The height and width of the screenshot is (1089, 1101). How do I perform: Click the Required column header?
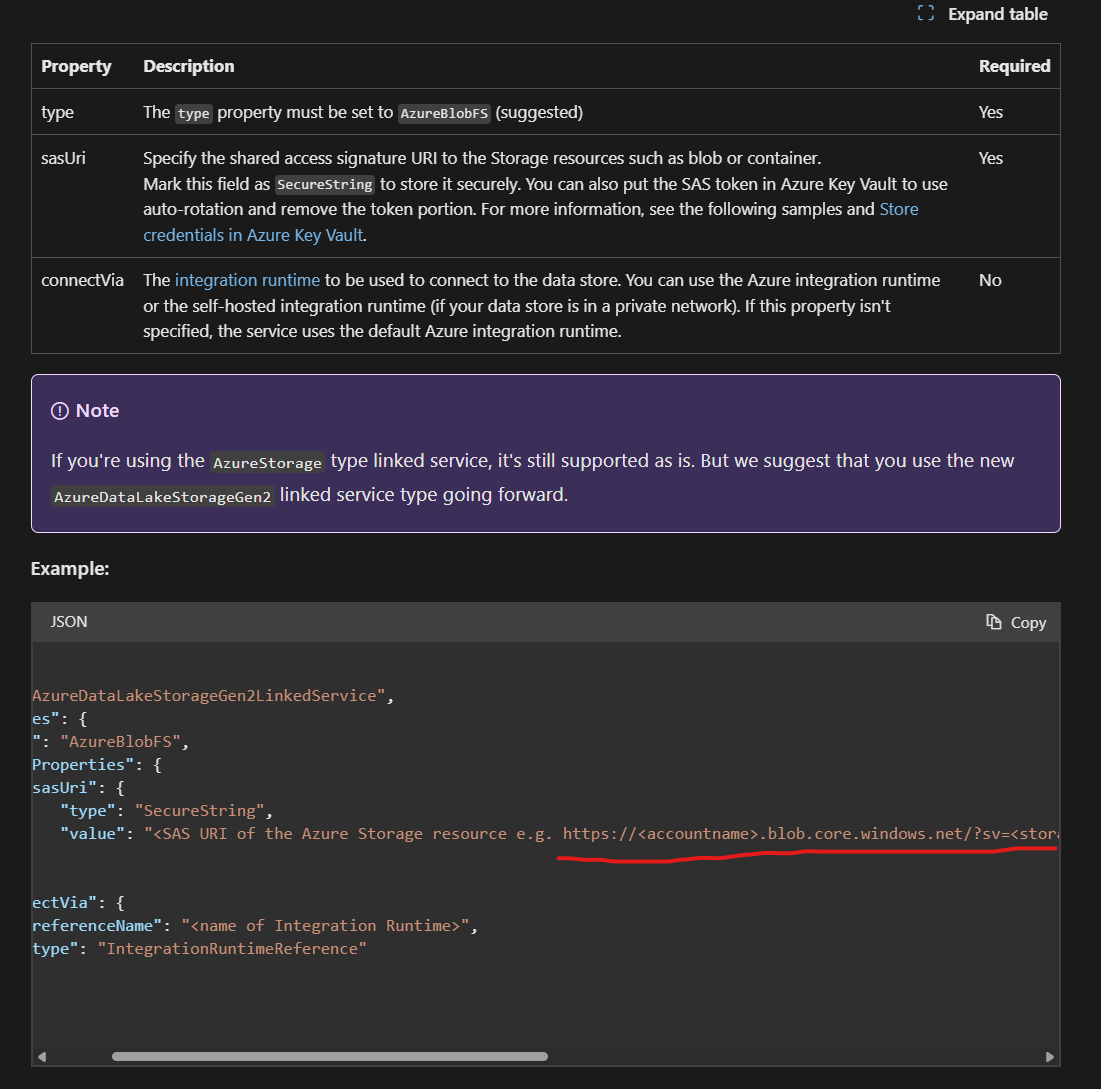point(1014,66)
